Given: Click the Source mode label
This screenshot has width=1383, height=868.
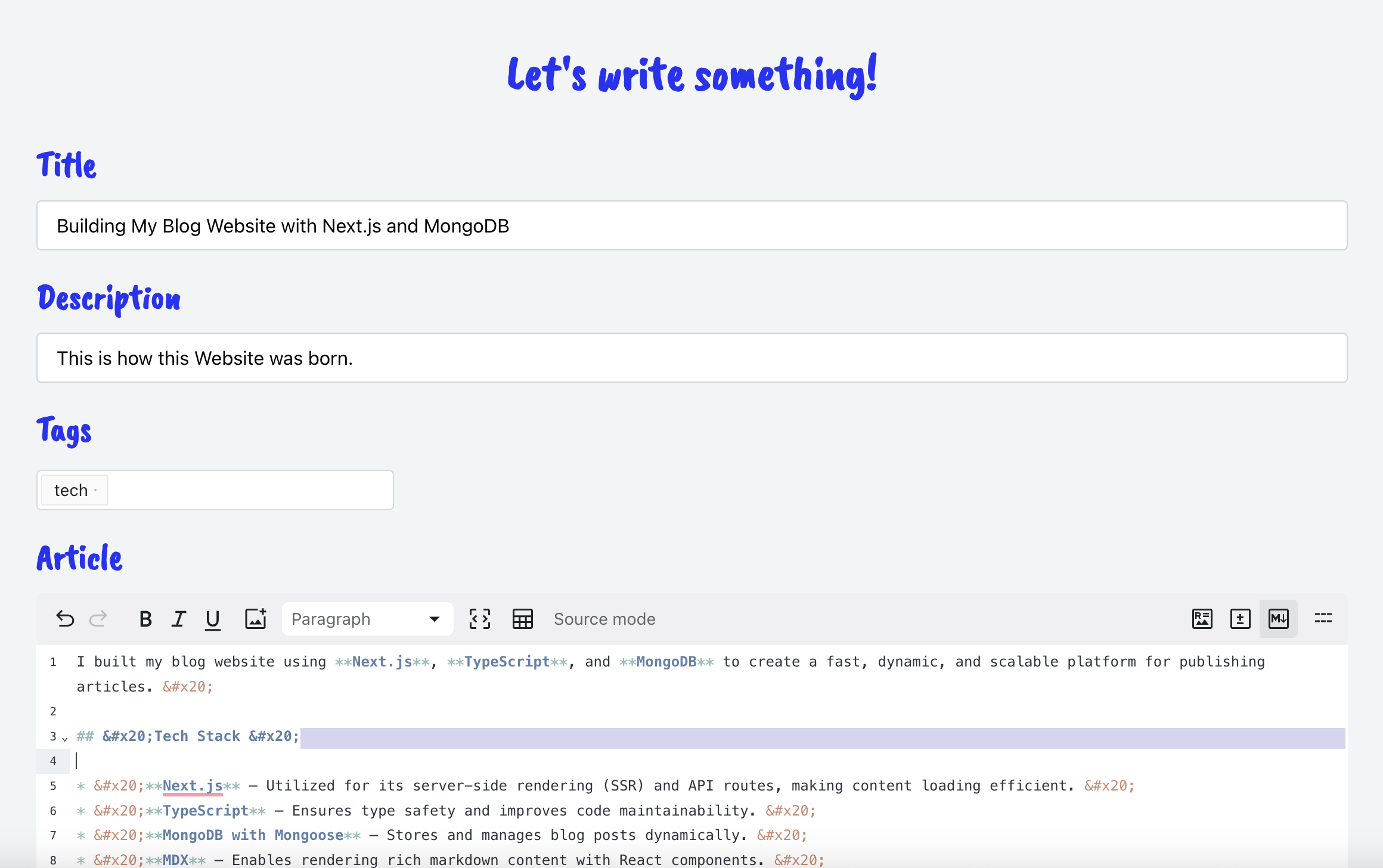Looking at the screenshot, I should coord(604,619).
